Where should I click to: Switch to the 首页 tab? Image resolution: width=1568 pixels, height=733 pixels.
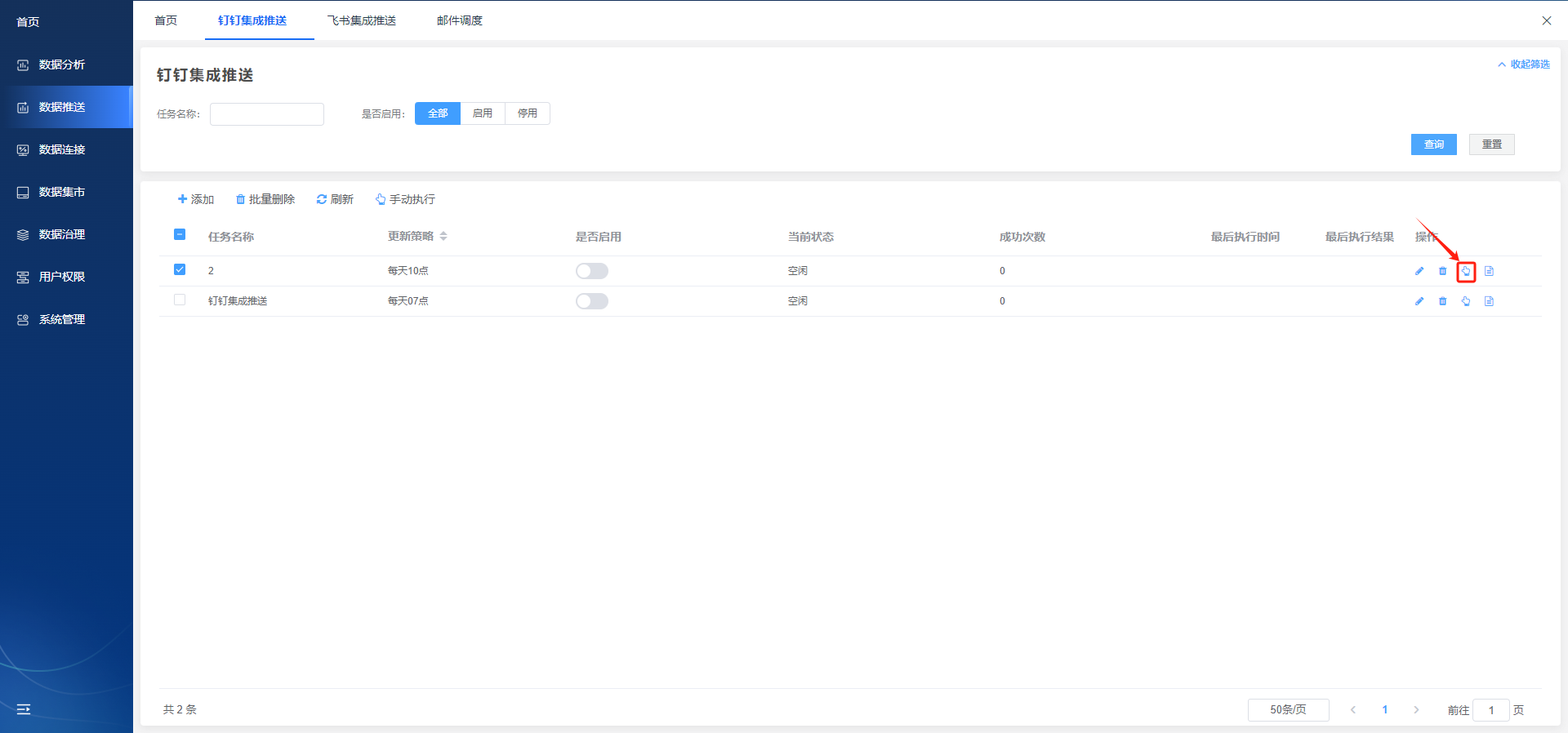click(x=166, y=20)
